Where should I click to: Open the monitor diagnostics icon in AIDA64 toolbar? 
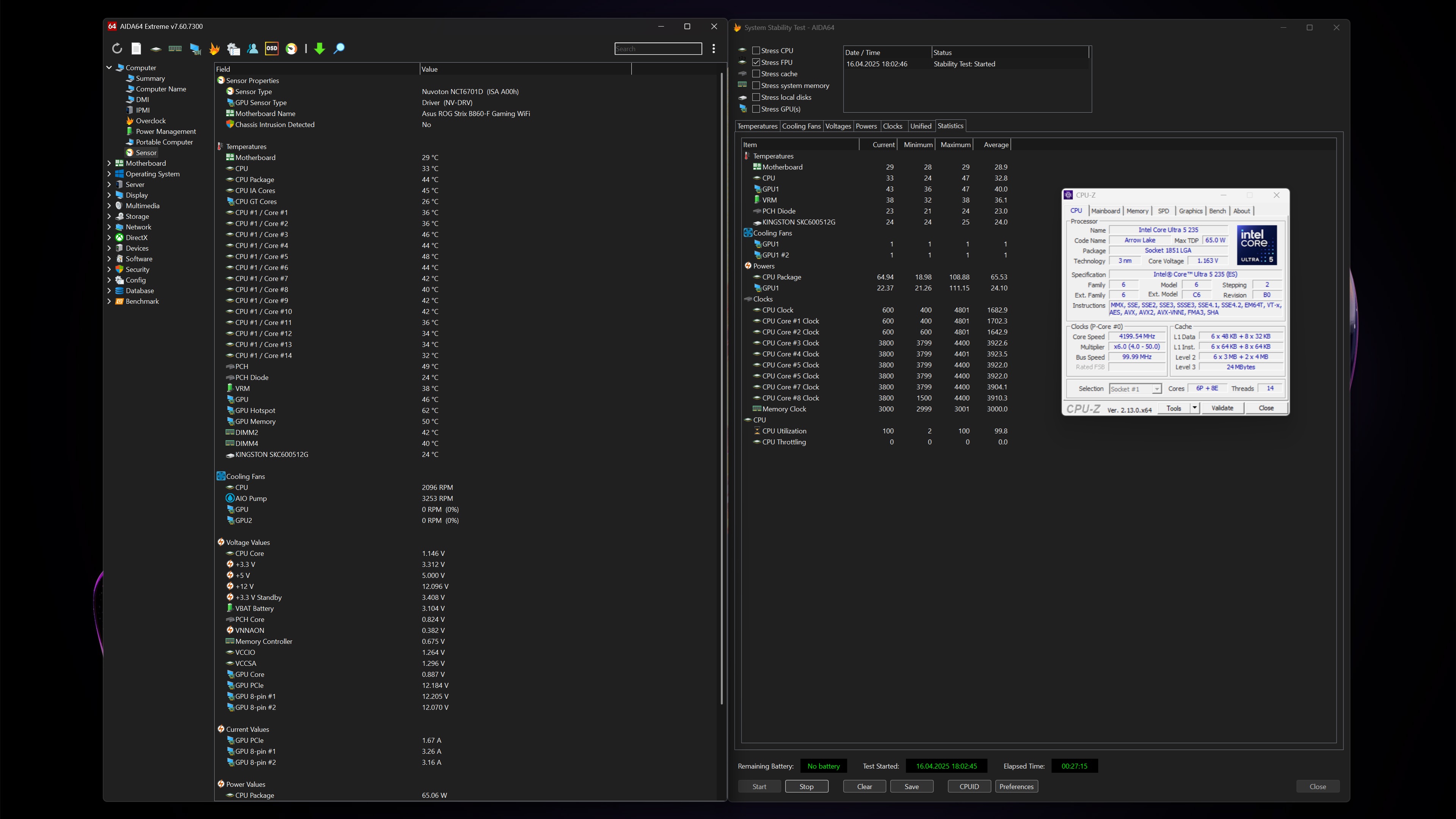[195, 49]
